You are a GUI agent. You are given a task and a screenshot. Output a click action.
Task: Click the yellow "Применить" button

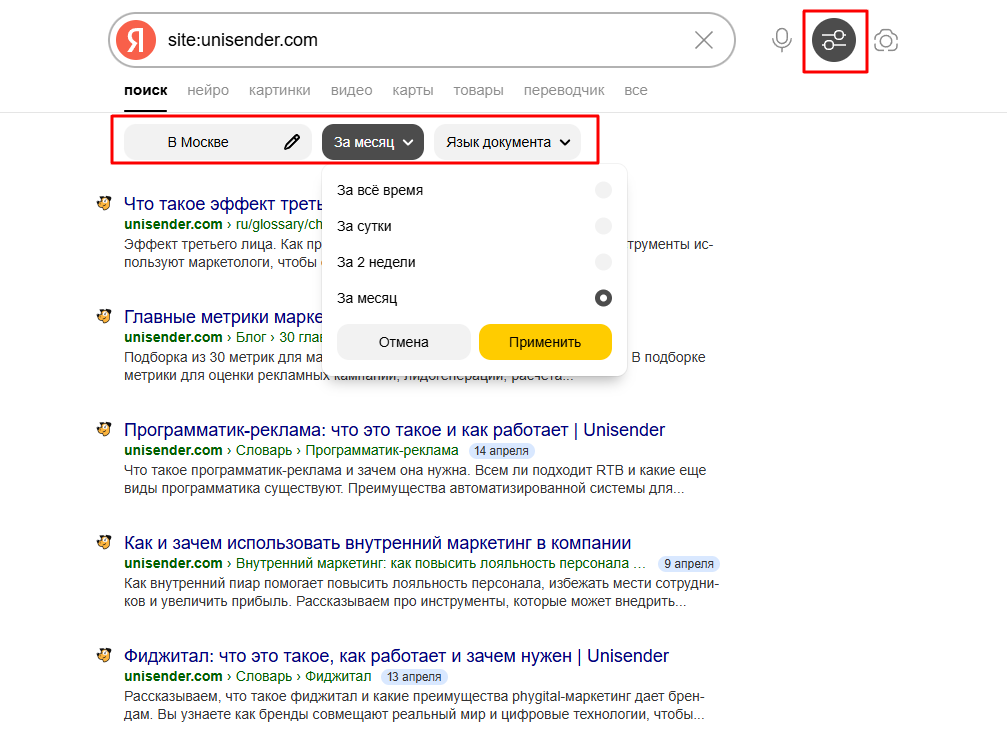pyautogui.click(x=545, y=342)
